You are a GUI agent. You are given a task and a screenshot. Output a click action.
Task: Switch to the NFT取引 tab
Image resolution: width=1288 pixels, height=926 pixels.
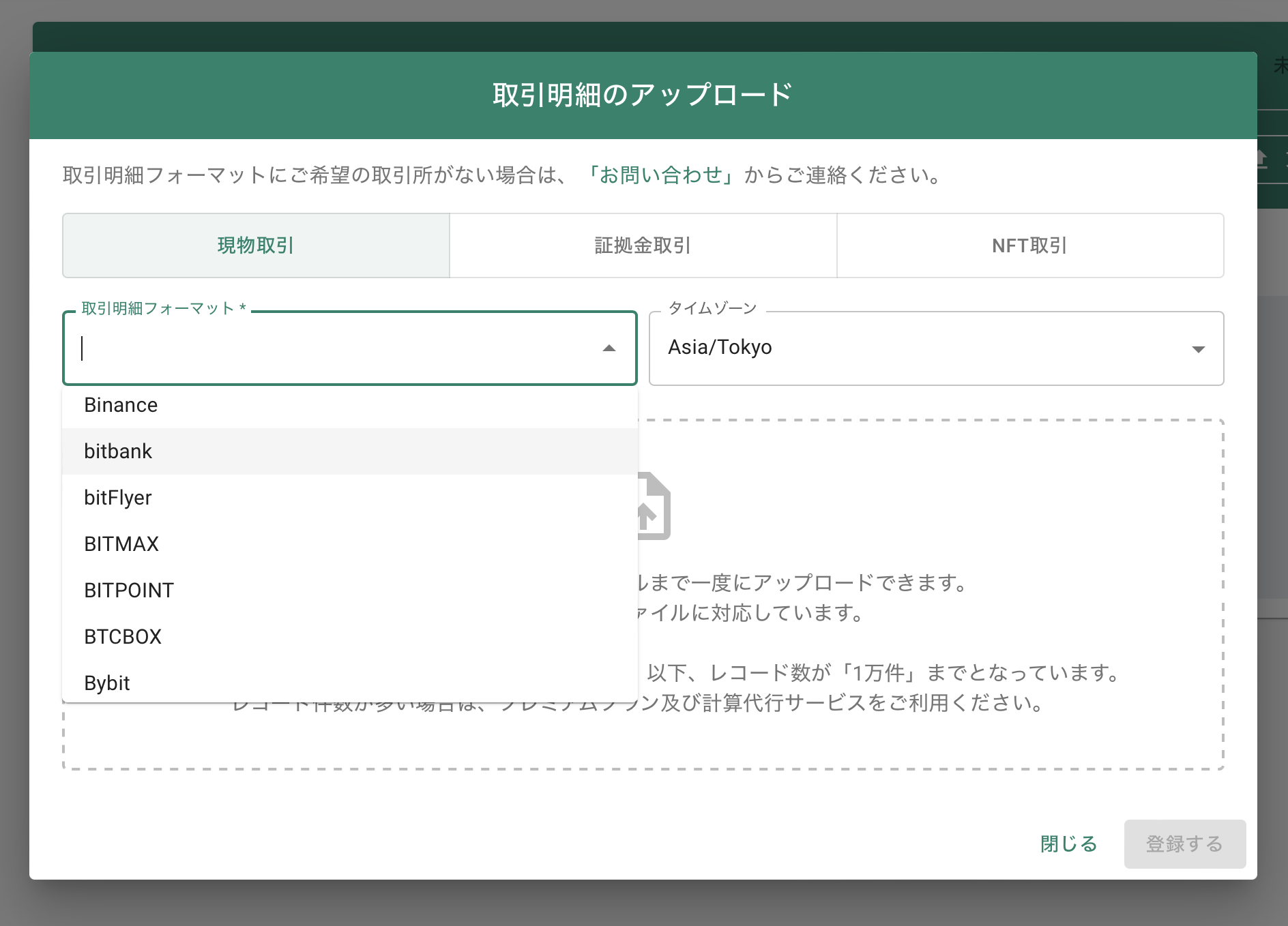coord(1030,245)
